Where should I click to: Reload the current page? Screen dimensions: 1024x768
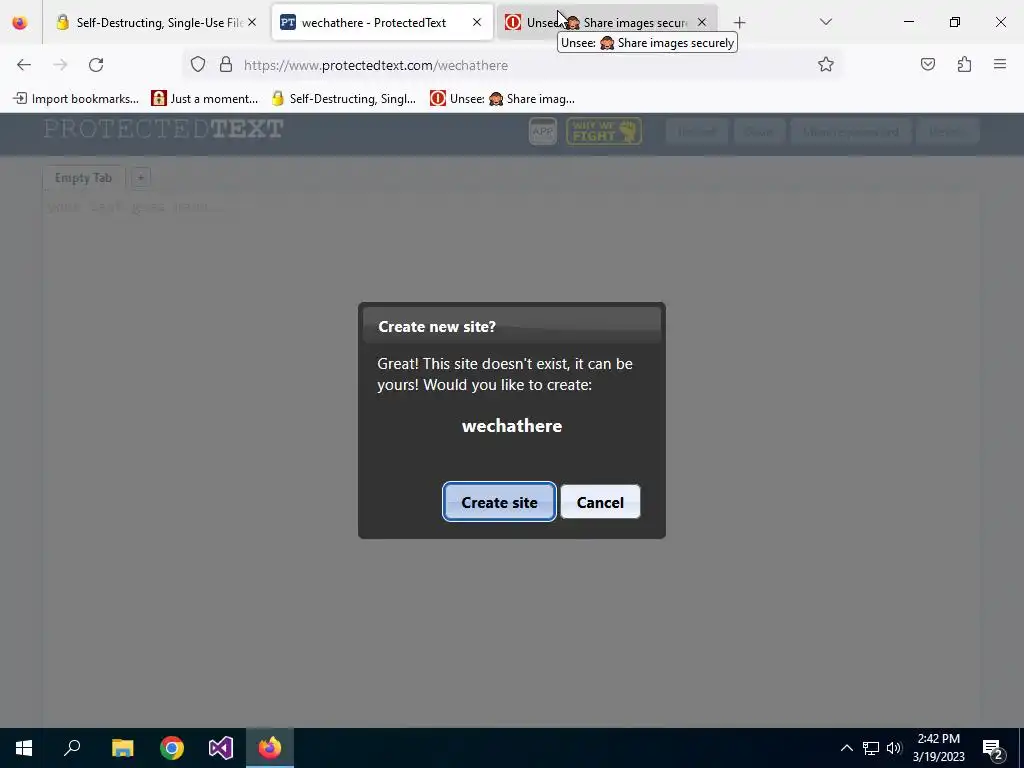(96, 65)
